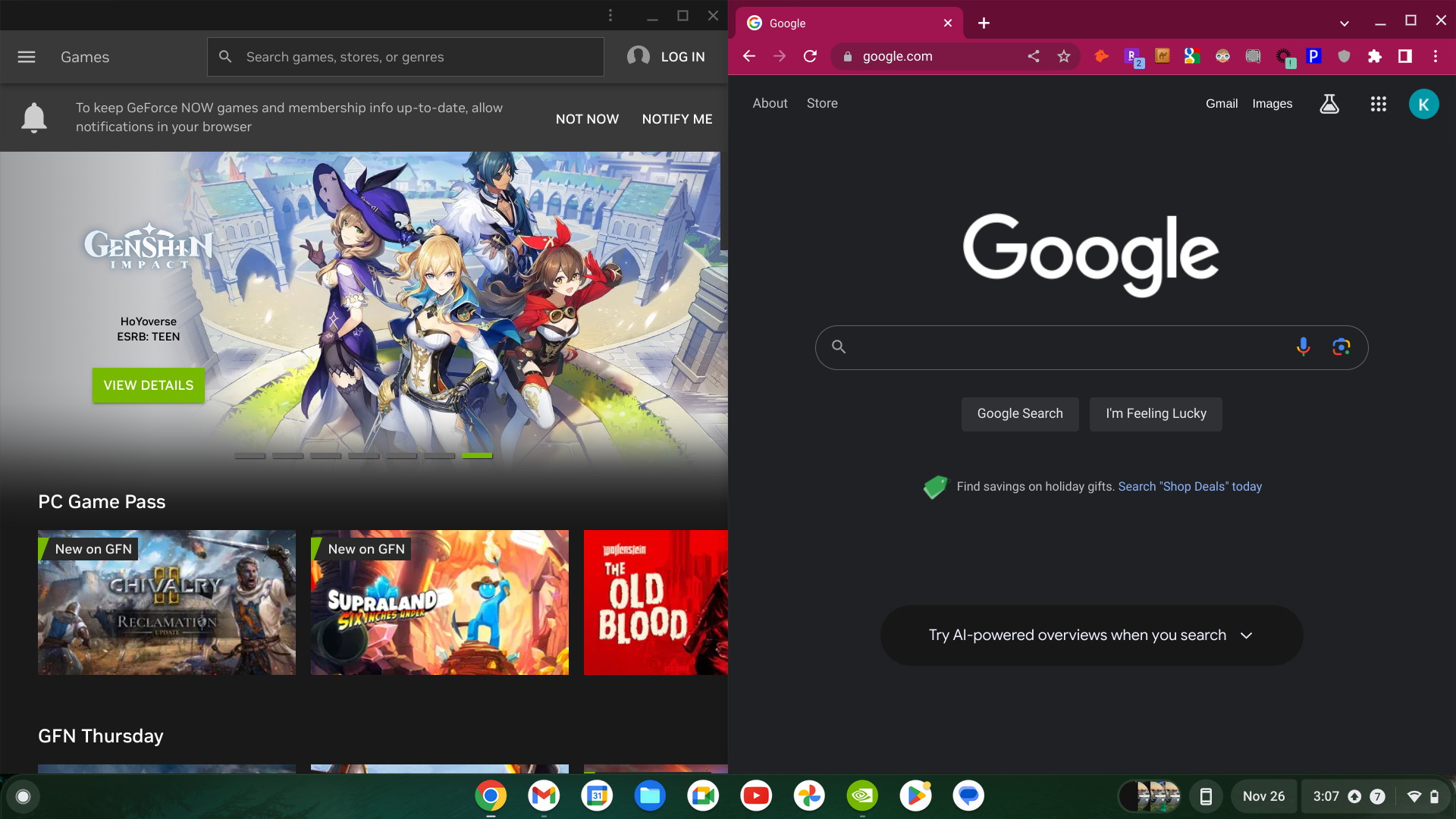Open Chrome's three-dot menu
Screen dimensions: 1456x819
[1435, 56]
